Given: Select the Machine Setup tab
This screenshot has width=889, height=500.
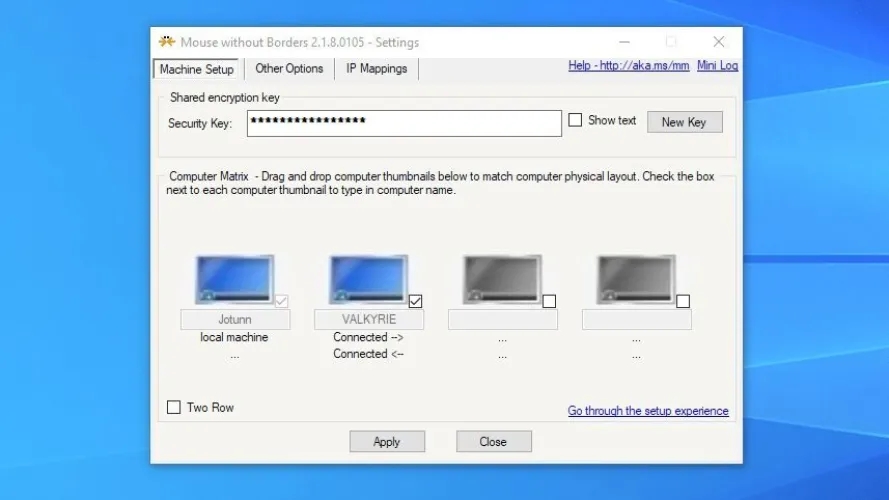Looking at the screenshot, I should 196,69.
